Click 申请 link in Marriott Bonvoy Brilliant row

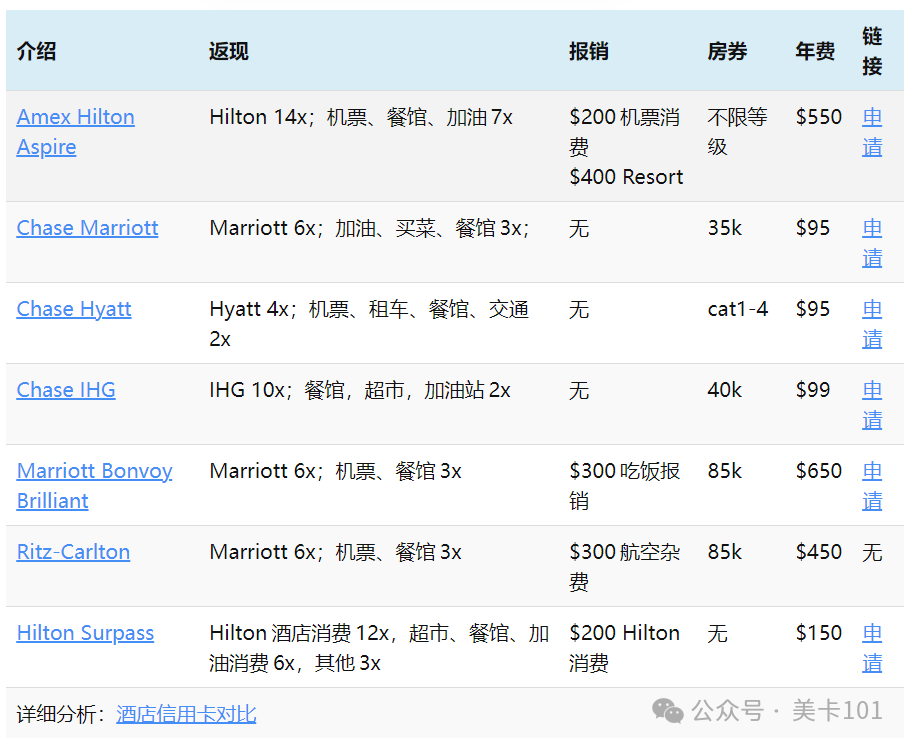pos(872,486)
